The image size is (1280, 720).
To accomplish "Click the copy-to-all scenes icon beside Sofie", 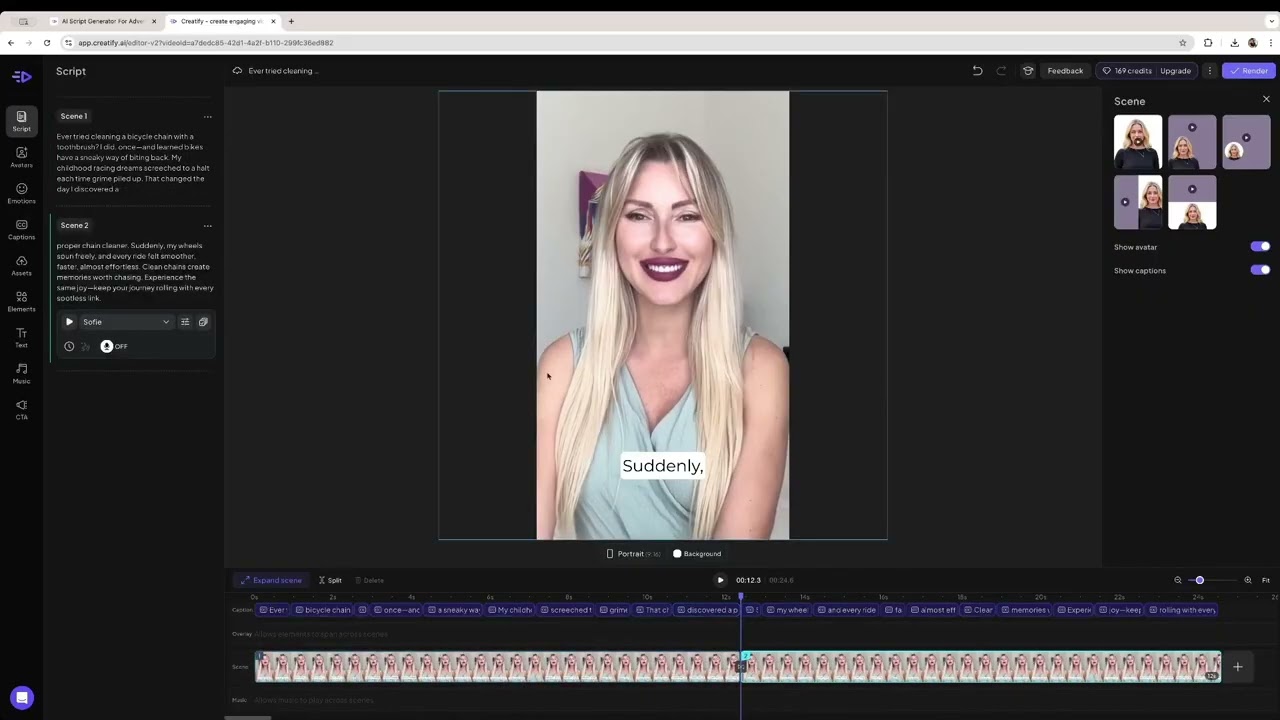I will click(203, 322).
